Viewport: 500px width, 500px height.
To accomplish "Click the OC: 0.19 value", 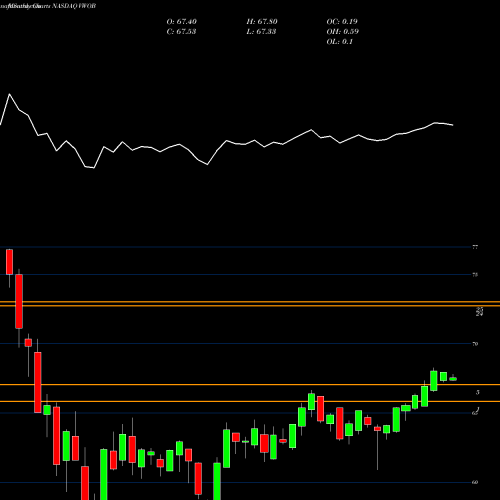I will 342,22.
